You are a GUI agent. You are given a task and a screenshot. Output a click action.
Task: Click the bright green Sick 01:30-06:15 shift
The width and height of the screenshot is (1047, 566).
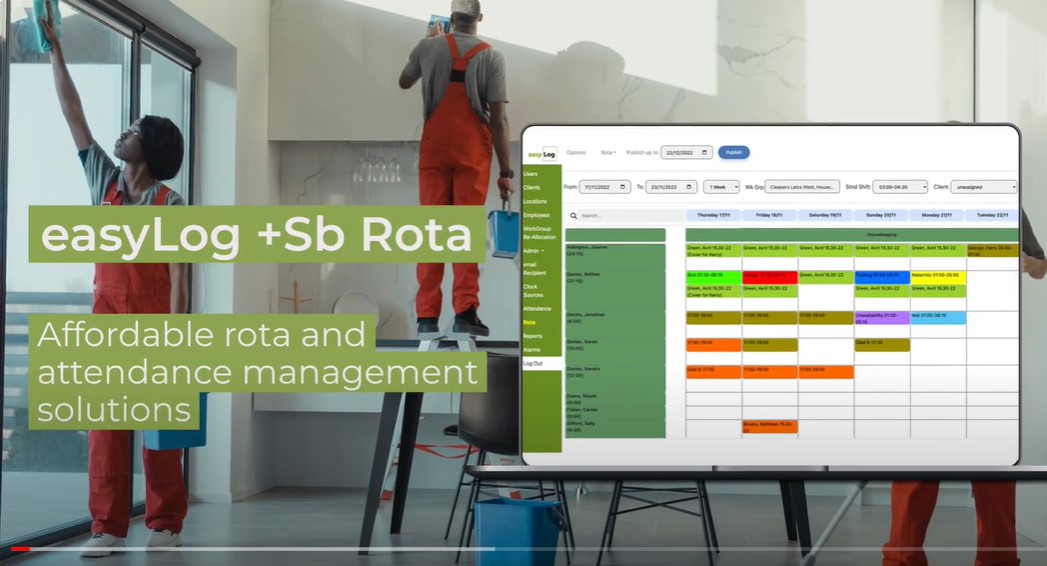(713, 277)
